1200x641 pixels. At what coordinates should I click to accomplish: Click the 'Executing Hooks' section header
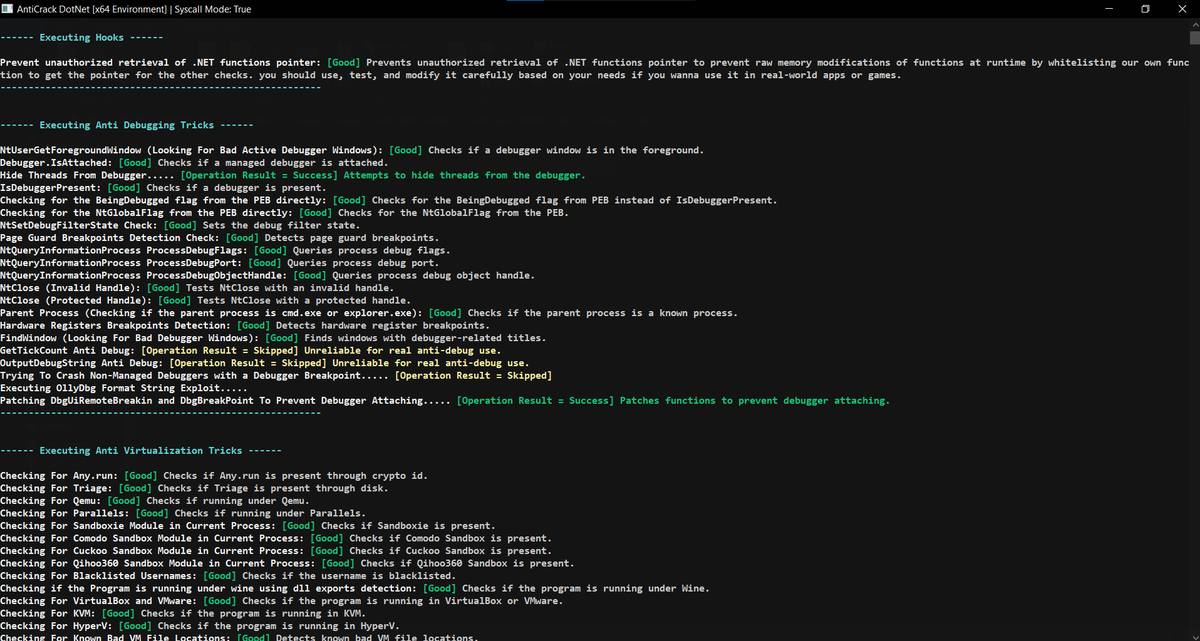click(82, 38)
